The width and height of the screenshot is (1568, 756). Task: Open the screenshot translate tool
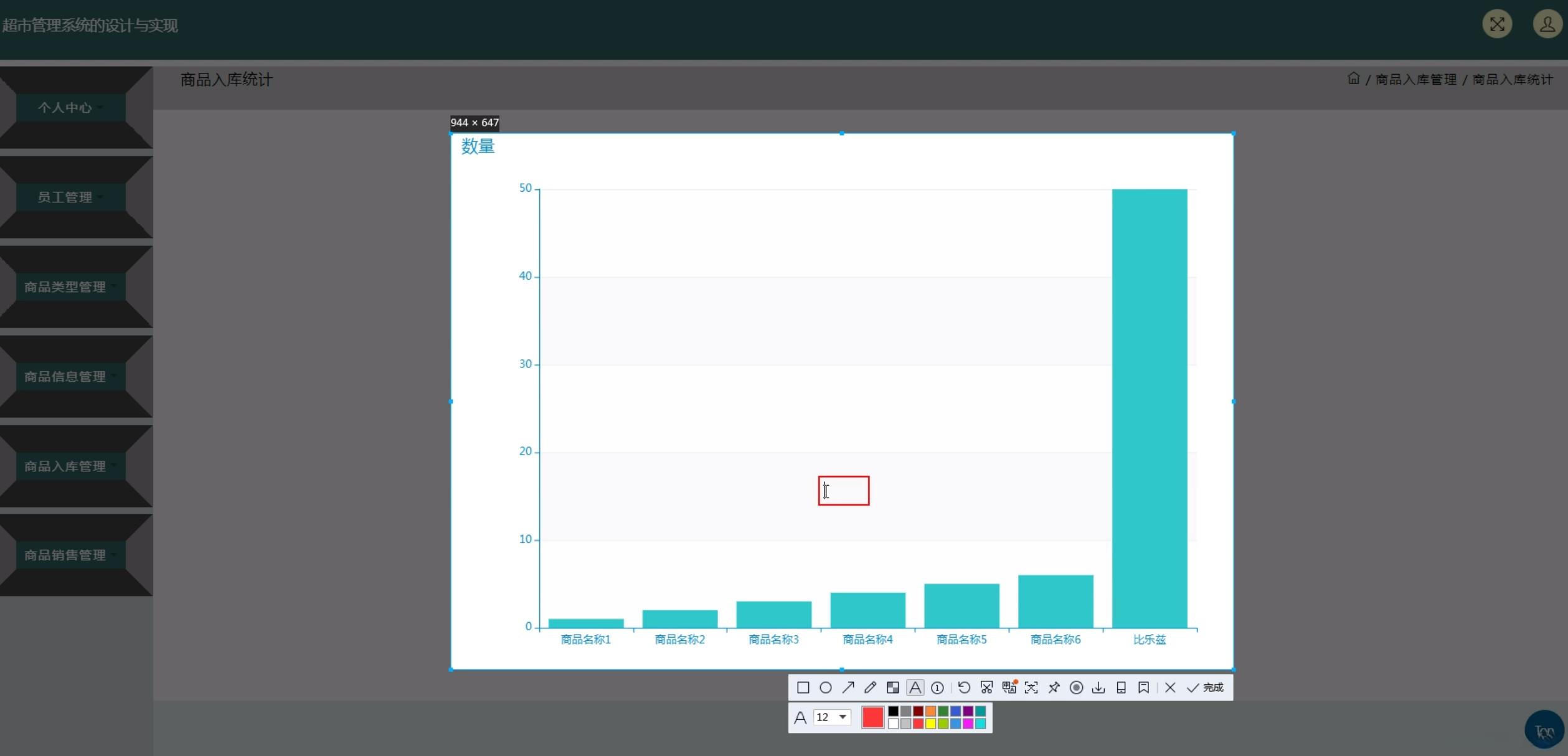1009,687
